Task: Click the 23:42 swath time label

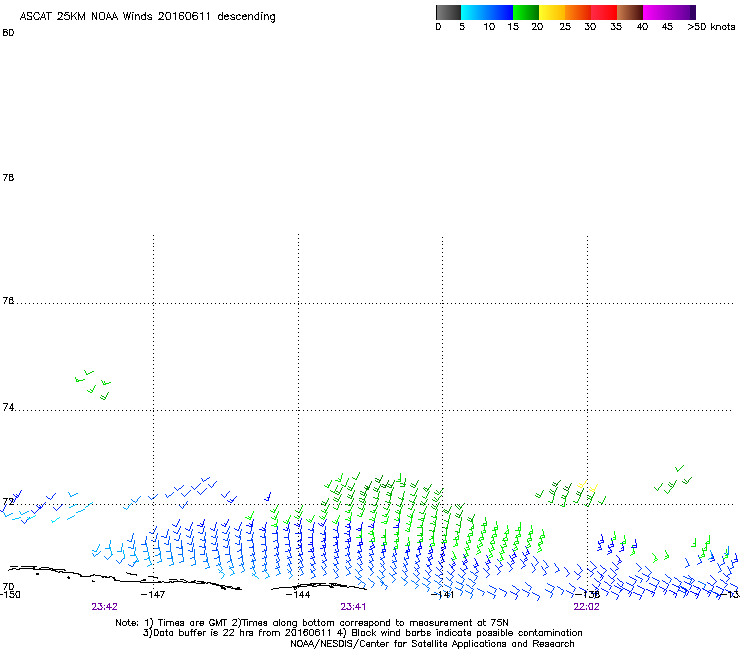Action: 104,607
